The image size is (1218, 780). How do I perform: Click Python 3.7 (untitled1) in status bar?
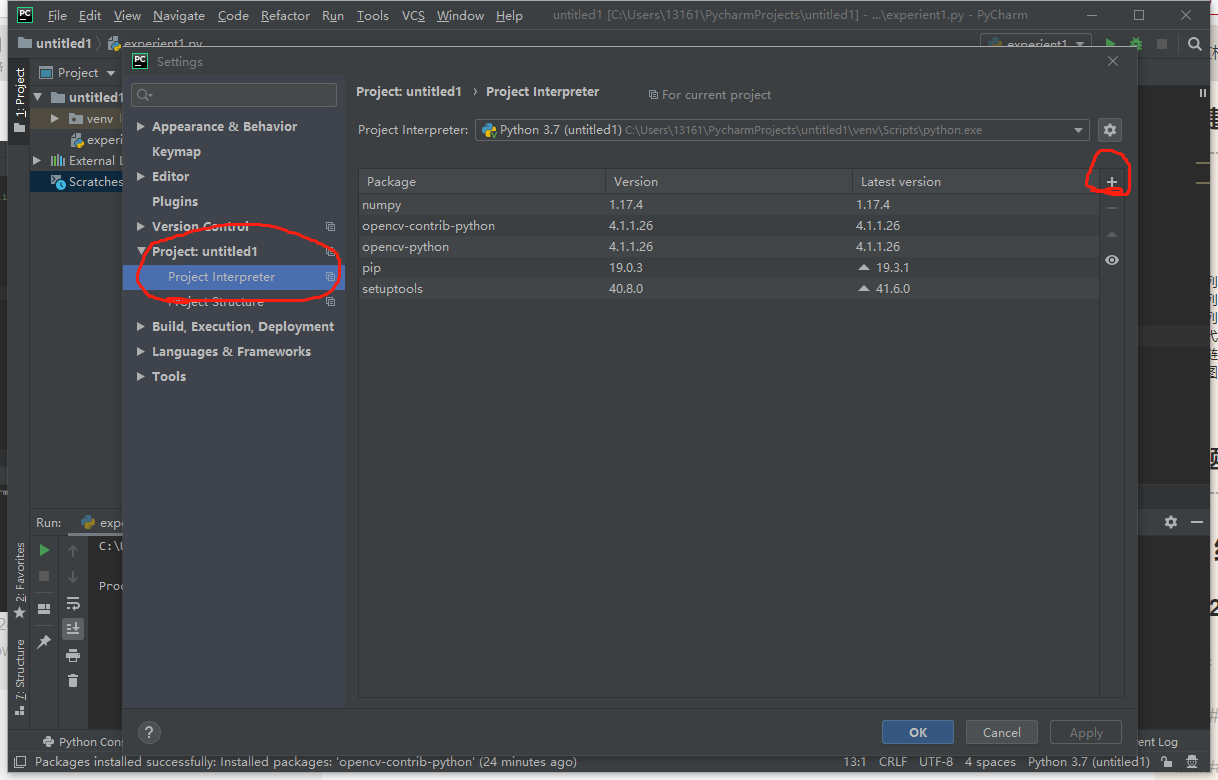coord(1088,762)
